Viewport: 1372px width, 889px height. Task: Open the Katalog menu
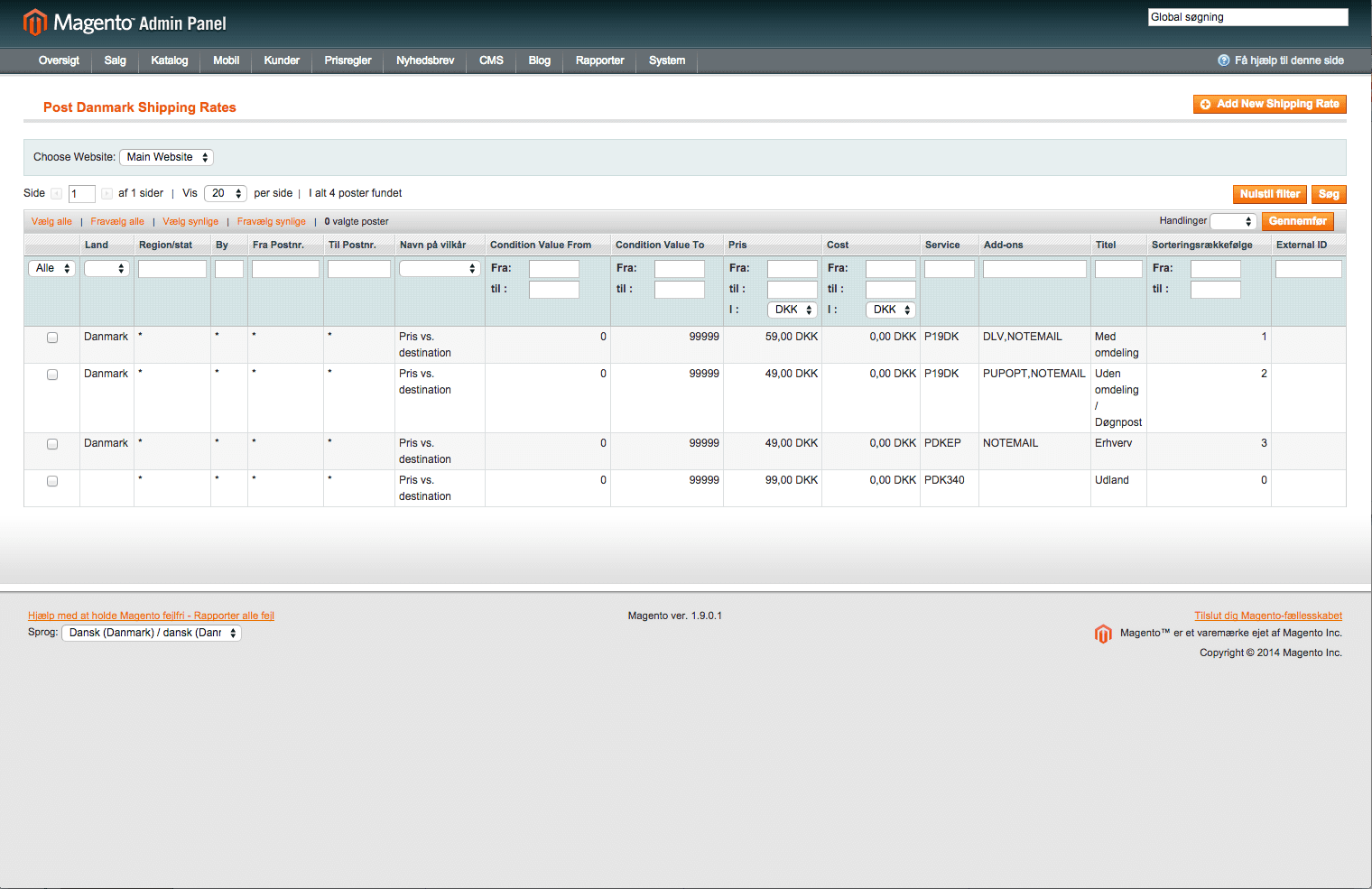click(169, 60)
